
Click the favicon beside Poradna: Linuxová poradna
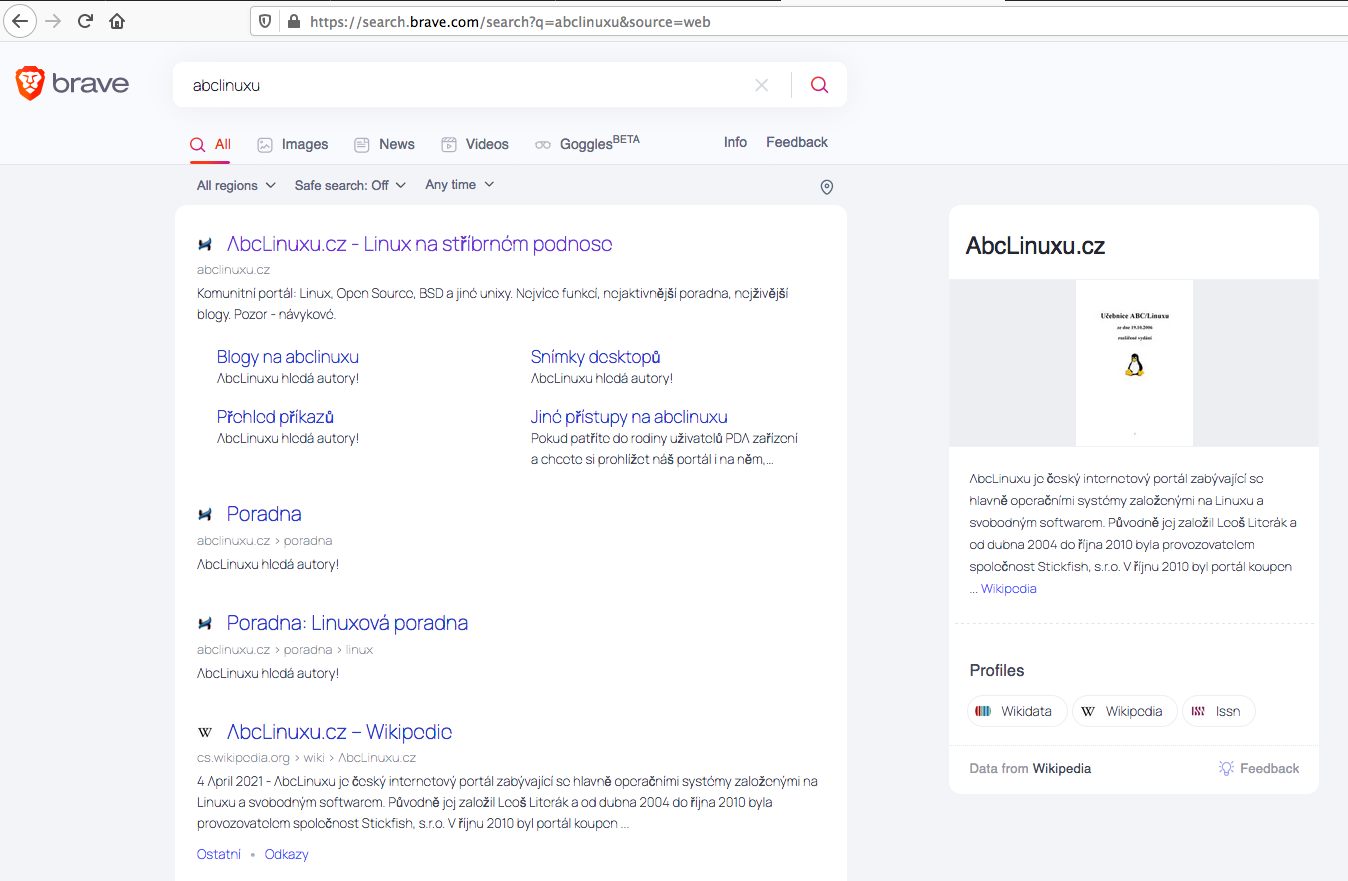point(205,623)
